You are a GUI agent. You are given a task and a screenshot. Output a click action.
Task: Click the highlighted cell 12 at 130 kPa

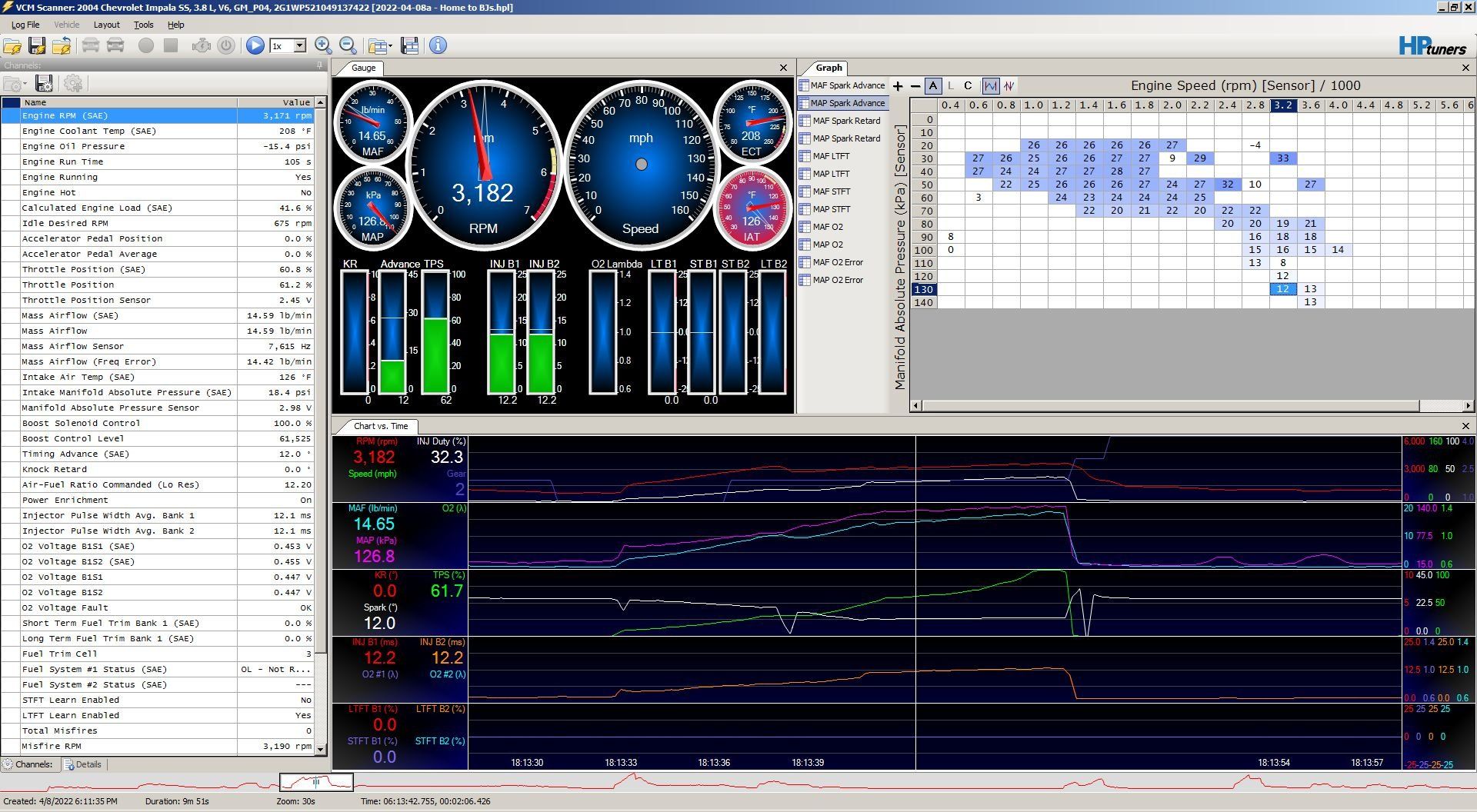pyautogui.click(x=1282, y=289)
